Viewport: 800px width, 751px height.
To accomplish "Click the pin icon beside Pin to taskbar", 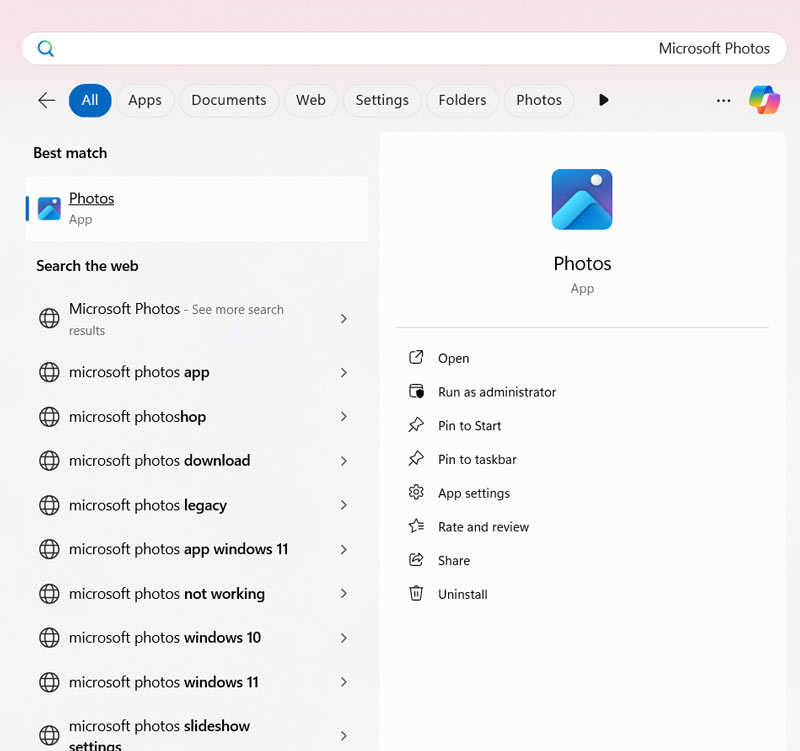I will pyautogui.click(x=416, y=459).
